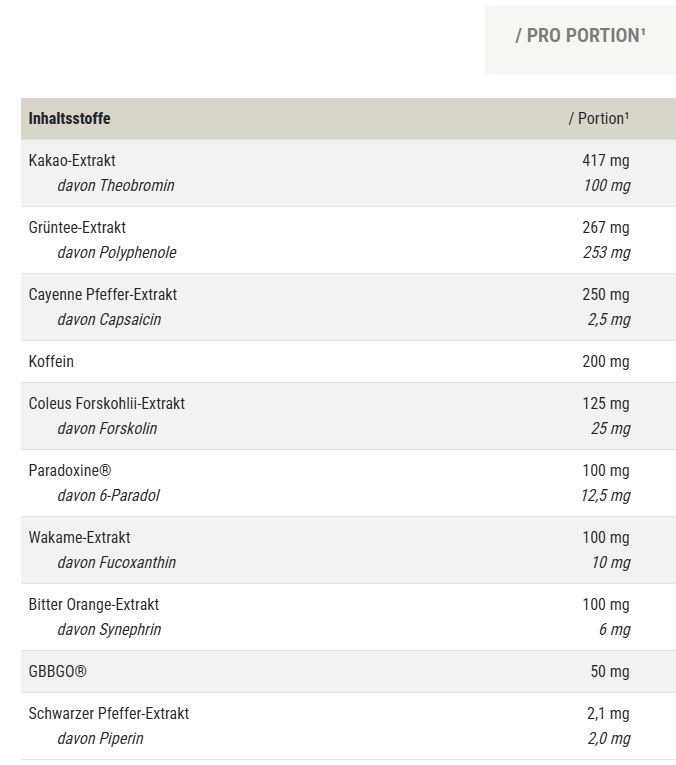This screenshot has width=676, height=765.
Task: Click the davon Polyphenole sub-entry
Action: (x=116, y=252)
